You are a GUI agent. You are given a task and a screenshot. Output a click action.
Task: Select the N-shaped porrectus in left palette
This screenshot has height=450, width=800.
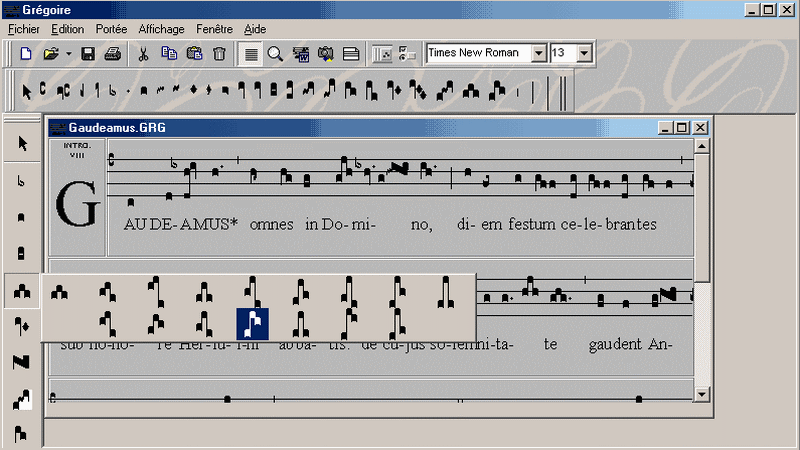[x=21, y=362]
